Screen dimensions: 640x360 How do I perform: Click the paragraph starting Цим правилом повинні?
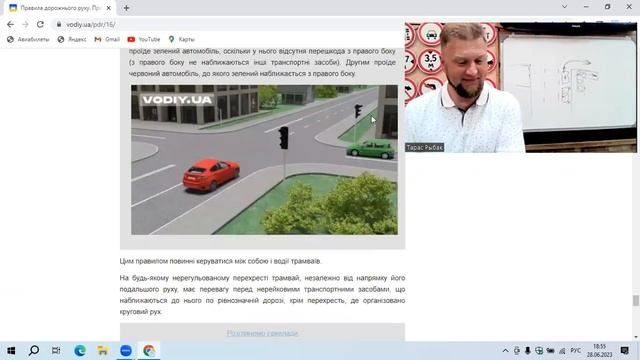coord(220,261)
